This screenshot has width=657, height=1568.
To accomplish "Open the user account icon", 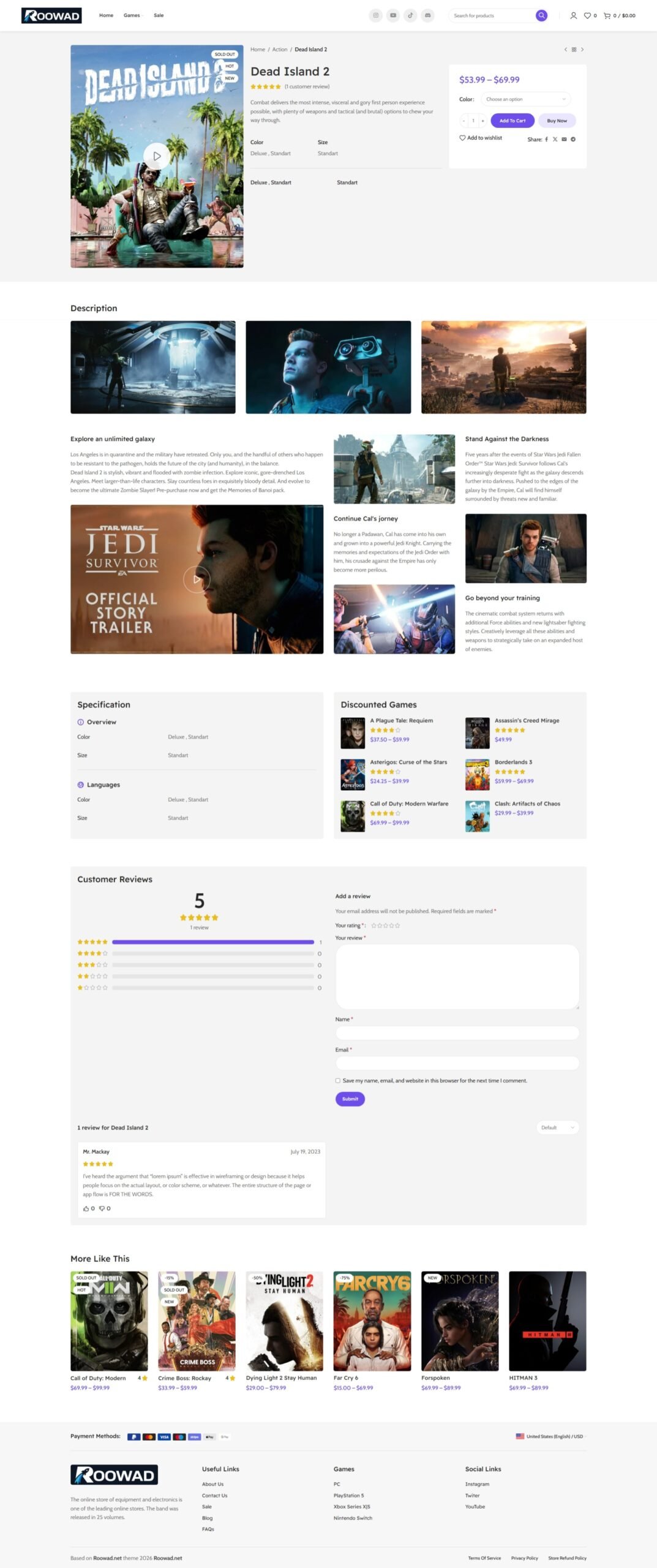I will point(573,16).
